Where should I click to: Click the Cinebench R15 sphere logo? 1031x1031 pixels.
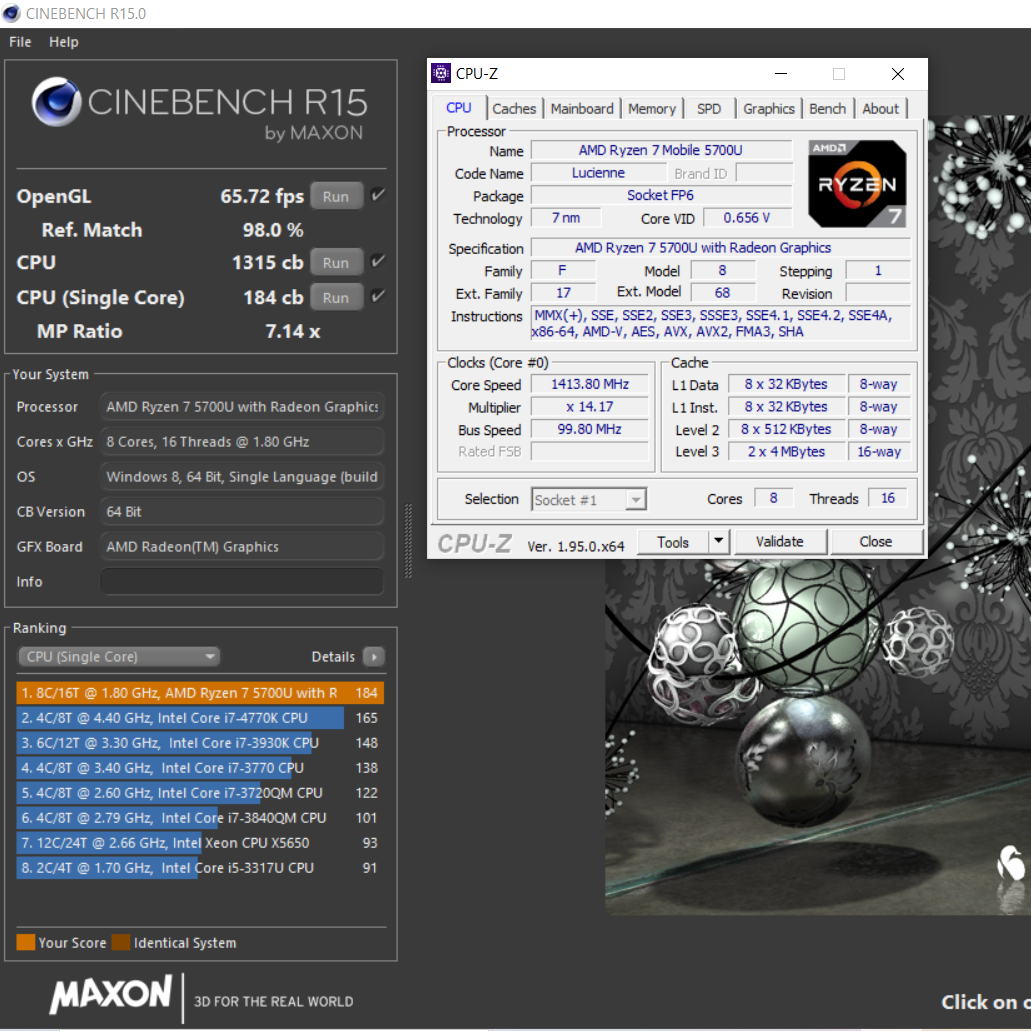click(57, 102)
